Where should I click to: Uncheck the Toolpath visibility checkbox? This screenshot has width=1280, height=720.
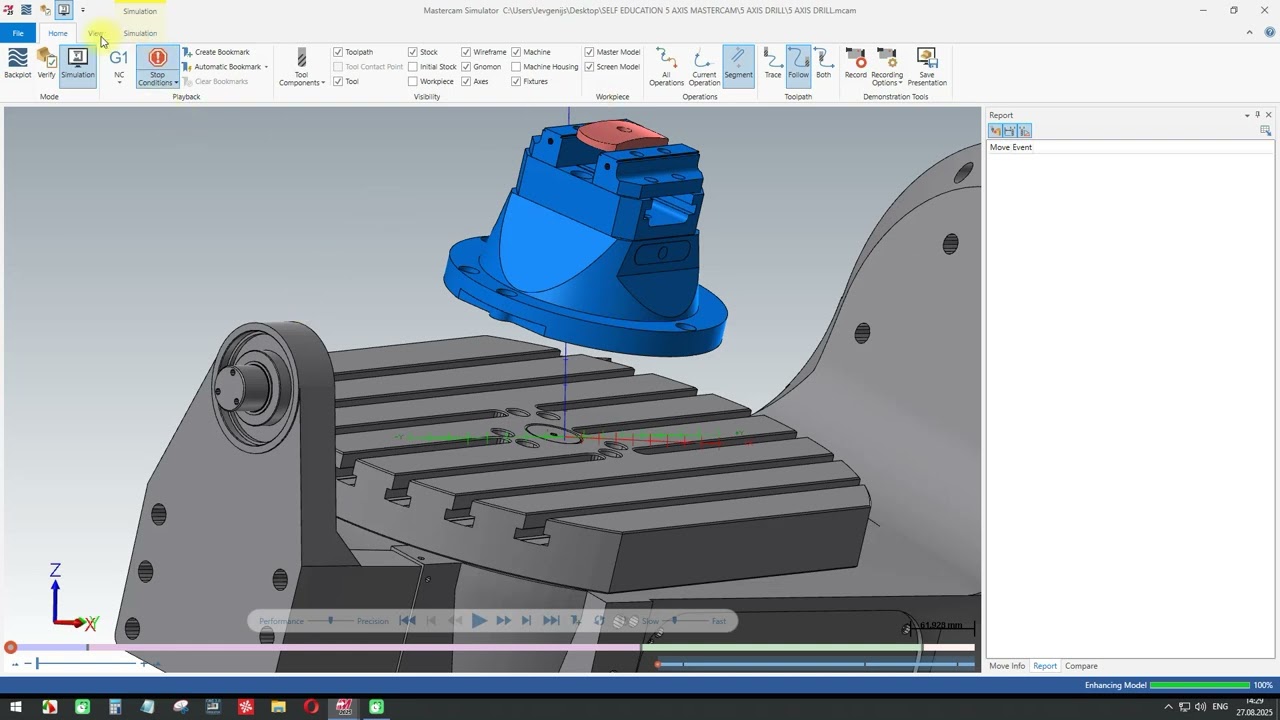(x=338, y=52)
